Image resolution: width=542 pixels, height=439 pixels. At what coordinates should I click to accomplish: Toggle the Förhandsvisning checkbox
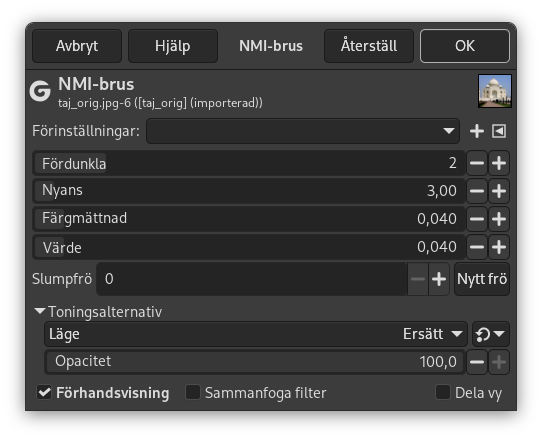tap(44, 393)
